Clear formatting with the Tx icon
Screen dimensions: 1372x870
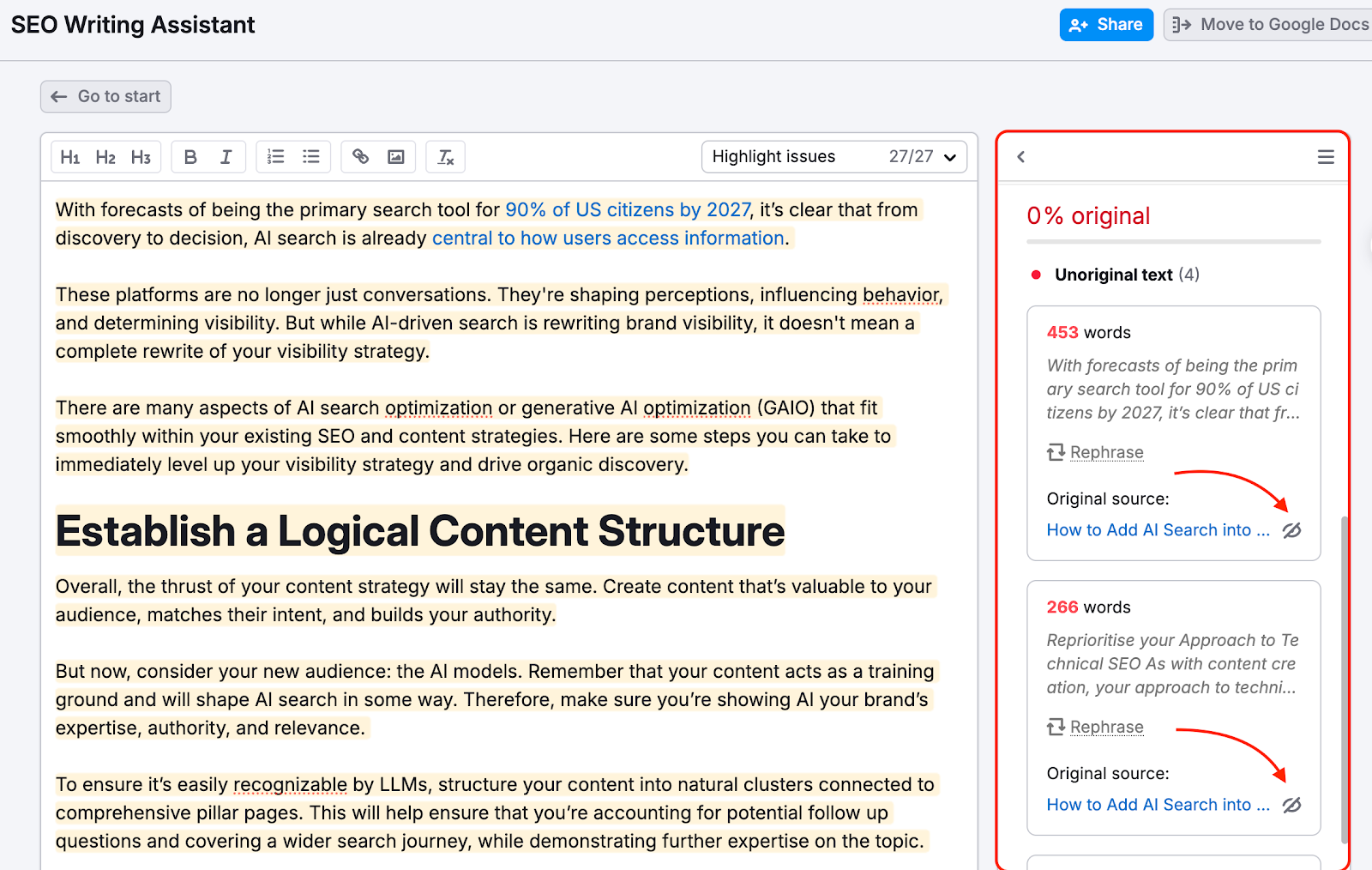445,156
